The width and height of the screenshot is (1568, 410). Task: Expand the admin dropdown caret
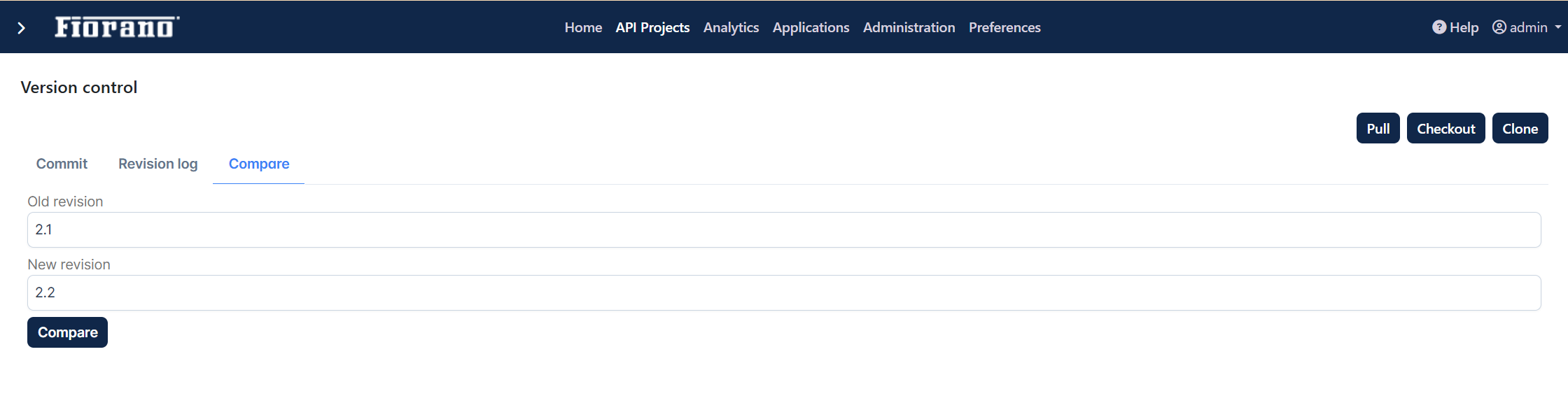coord(1557,28)
